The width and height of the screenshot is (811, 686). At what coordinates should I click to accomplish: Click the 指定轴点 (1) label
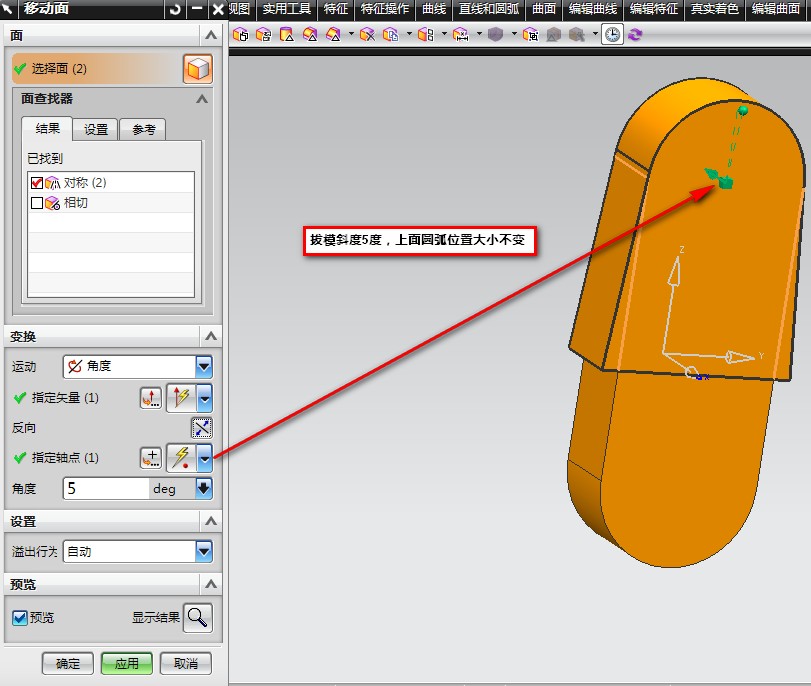tap(65, 458)
